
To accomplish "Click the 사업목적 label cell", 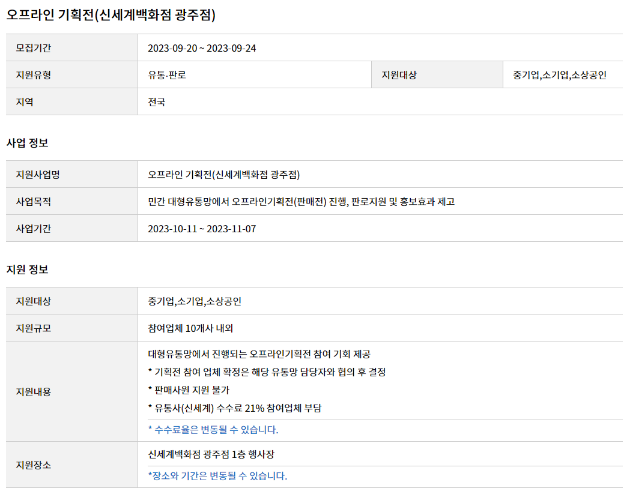I will [x=72, y=201].
